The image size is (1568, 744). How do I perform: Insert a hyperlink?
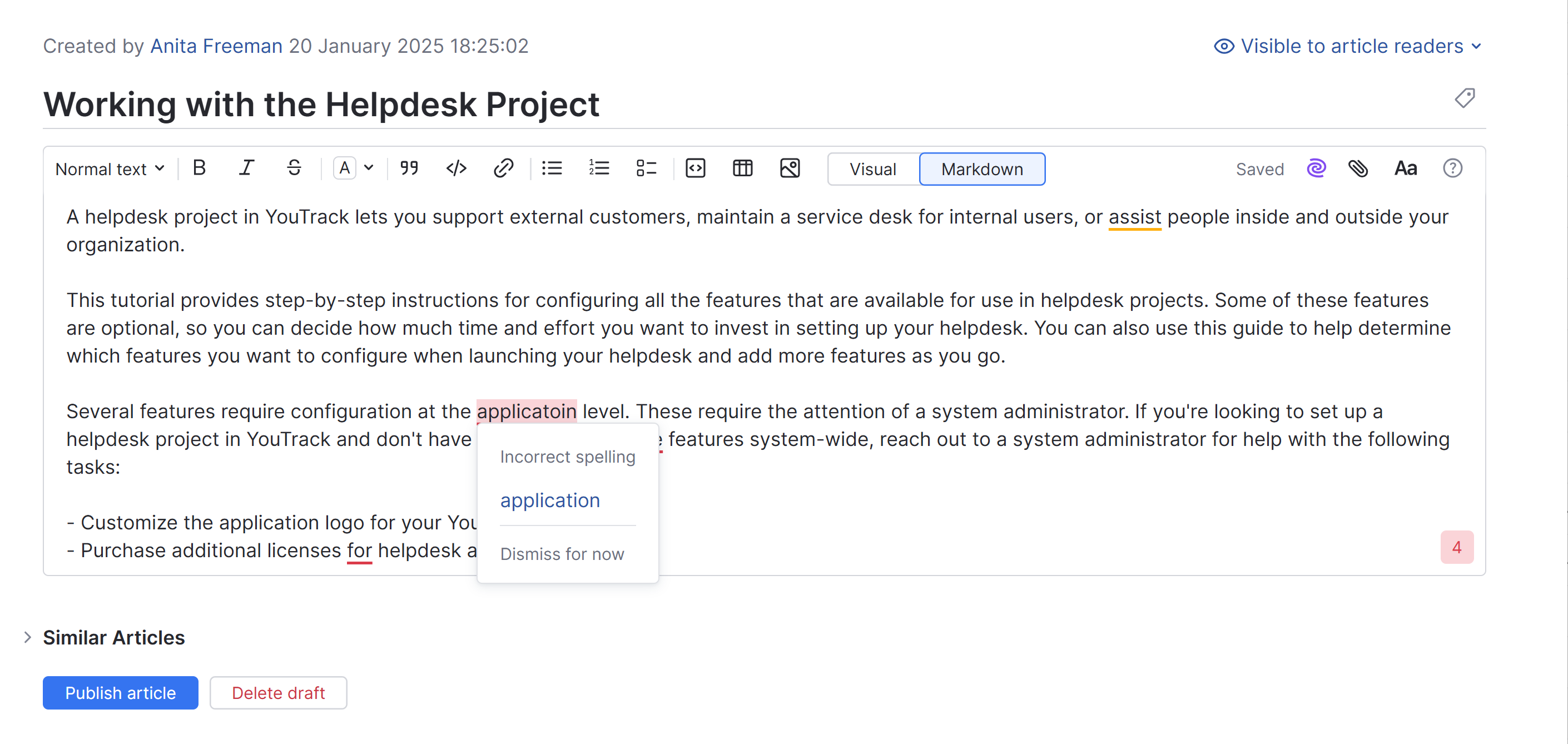point(503,168)
